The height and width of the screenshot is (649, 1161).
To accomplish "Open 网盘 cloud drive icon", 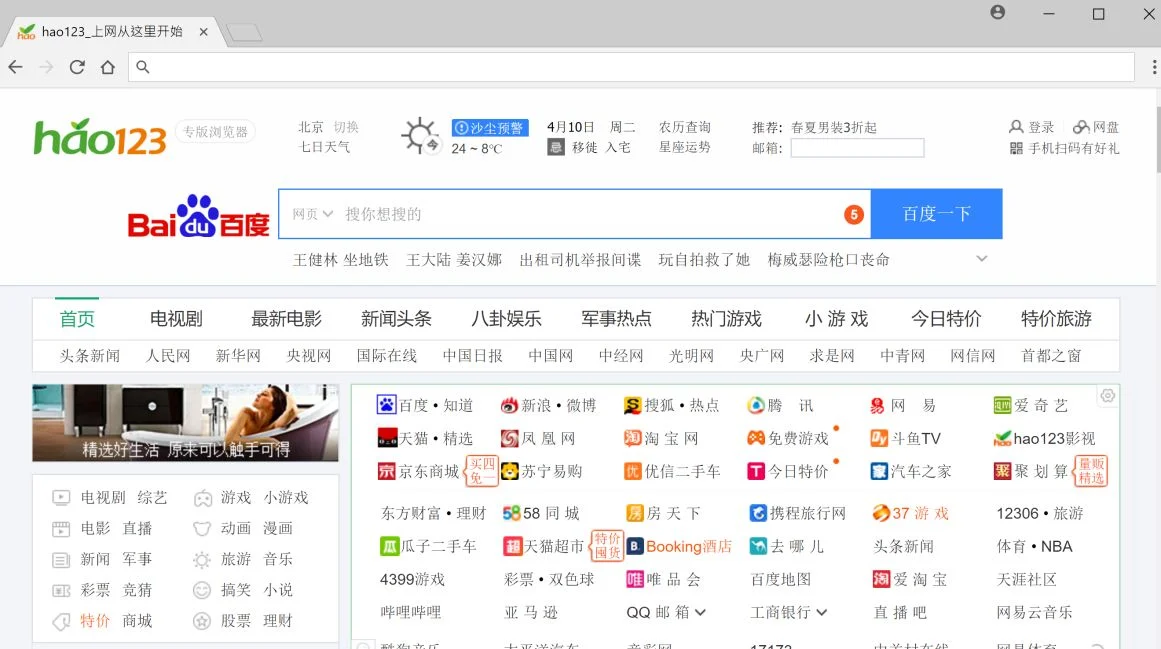I will [x=1081, y=127].
